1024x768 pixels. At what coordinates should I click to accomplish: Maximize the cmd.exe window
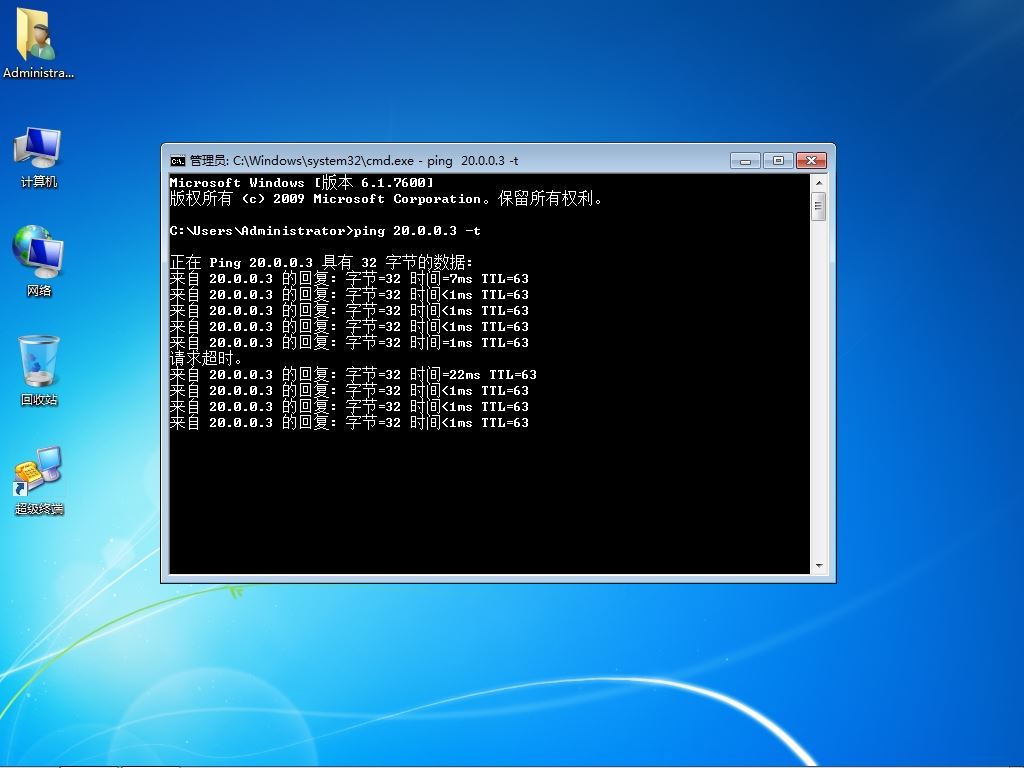click(x=778, y=160)
